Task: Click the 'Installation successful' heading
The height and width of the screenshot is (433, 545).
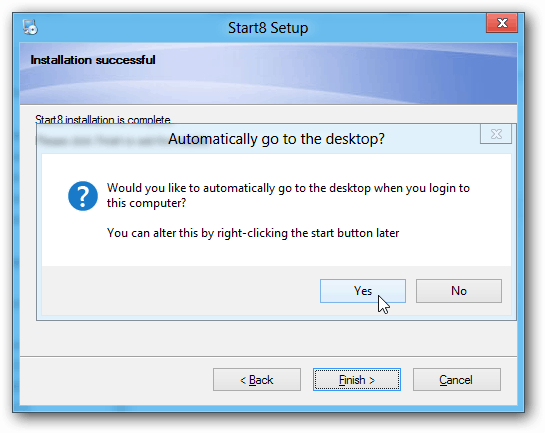Action: pyautogui.click(x=93, y=60)
